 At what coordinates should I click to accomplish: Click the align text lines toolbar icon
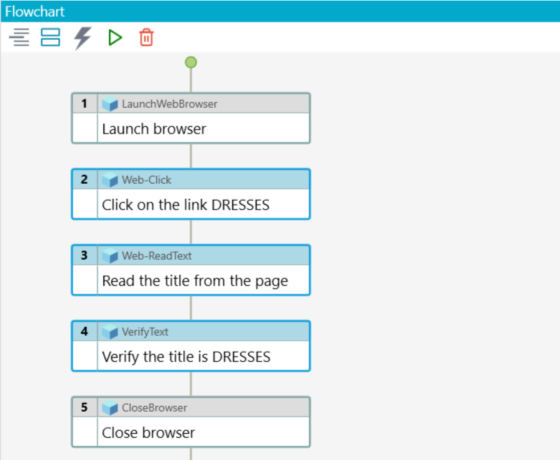19,37
